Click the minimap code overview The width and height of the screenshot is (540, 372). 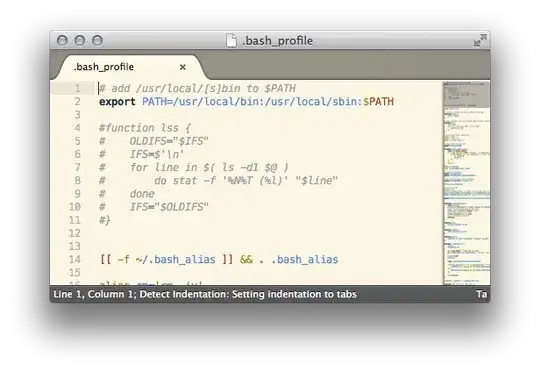tap(467, 183)
